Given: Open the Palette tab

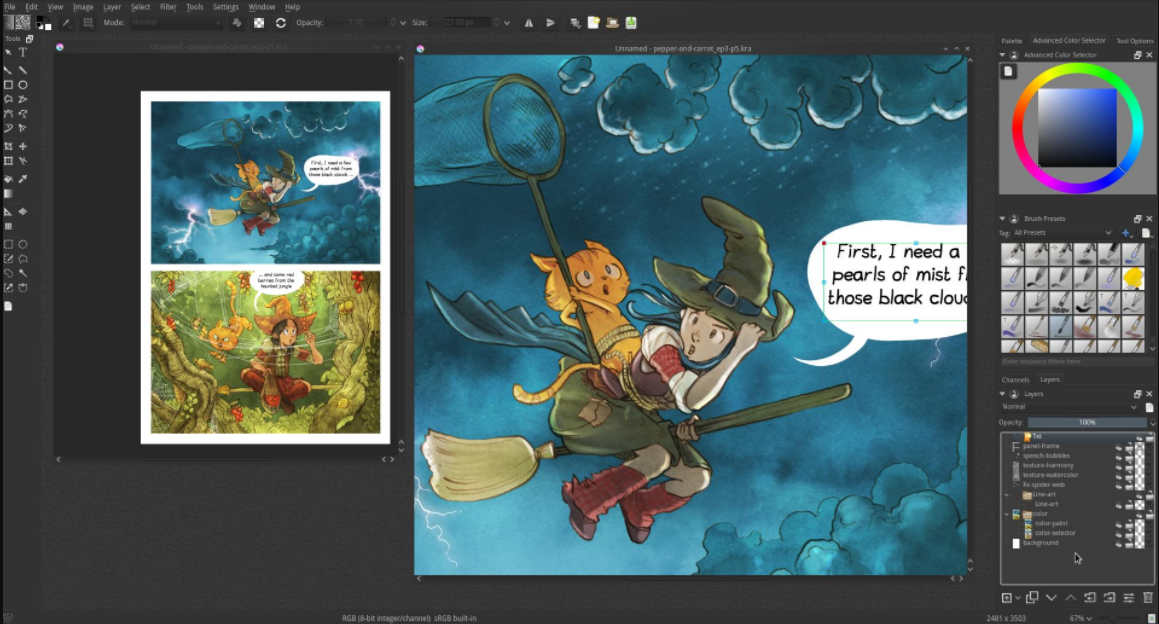Looking at the screenshot, I should tap(1011, 41).
